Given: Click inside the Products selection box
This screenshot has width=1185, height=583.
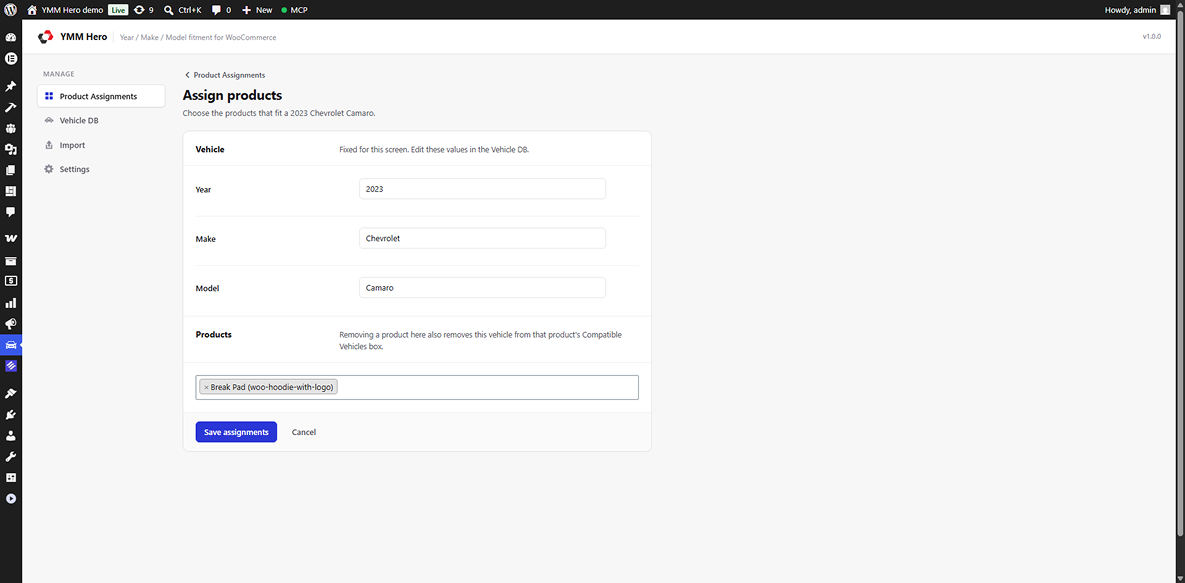Looking at the screenshot, I should pos(417,387).
